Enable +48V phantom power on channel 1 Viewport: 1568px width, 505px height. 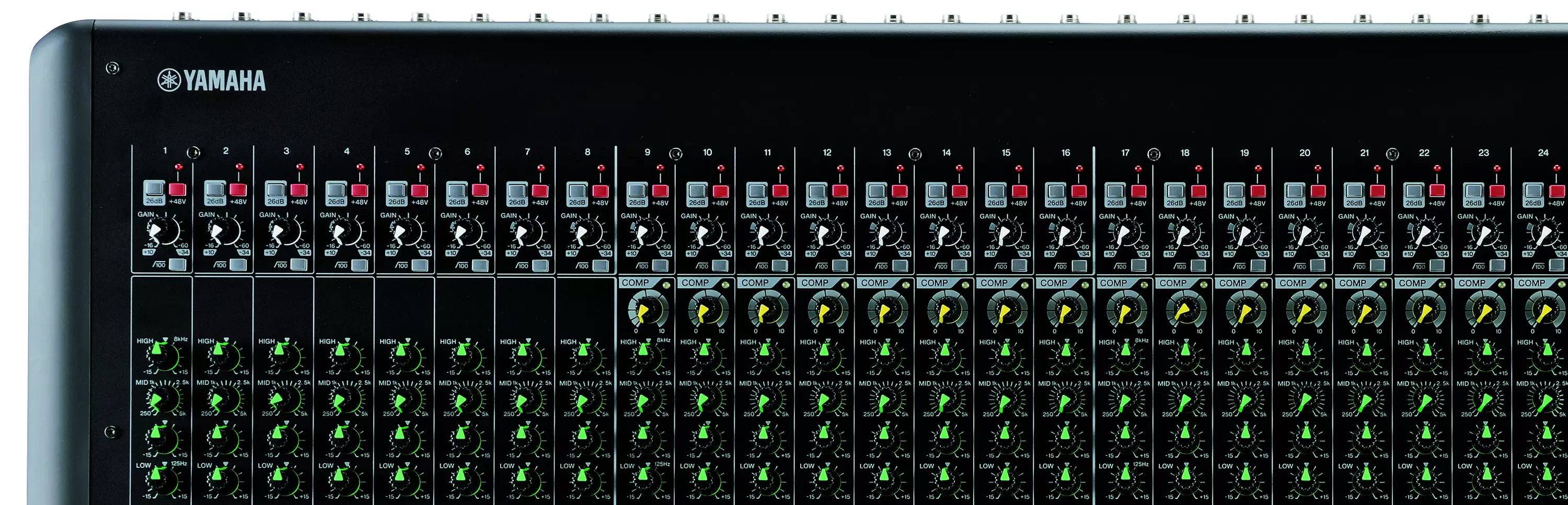[177, 189]
